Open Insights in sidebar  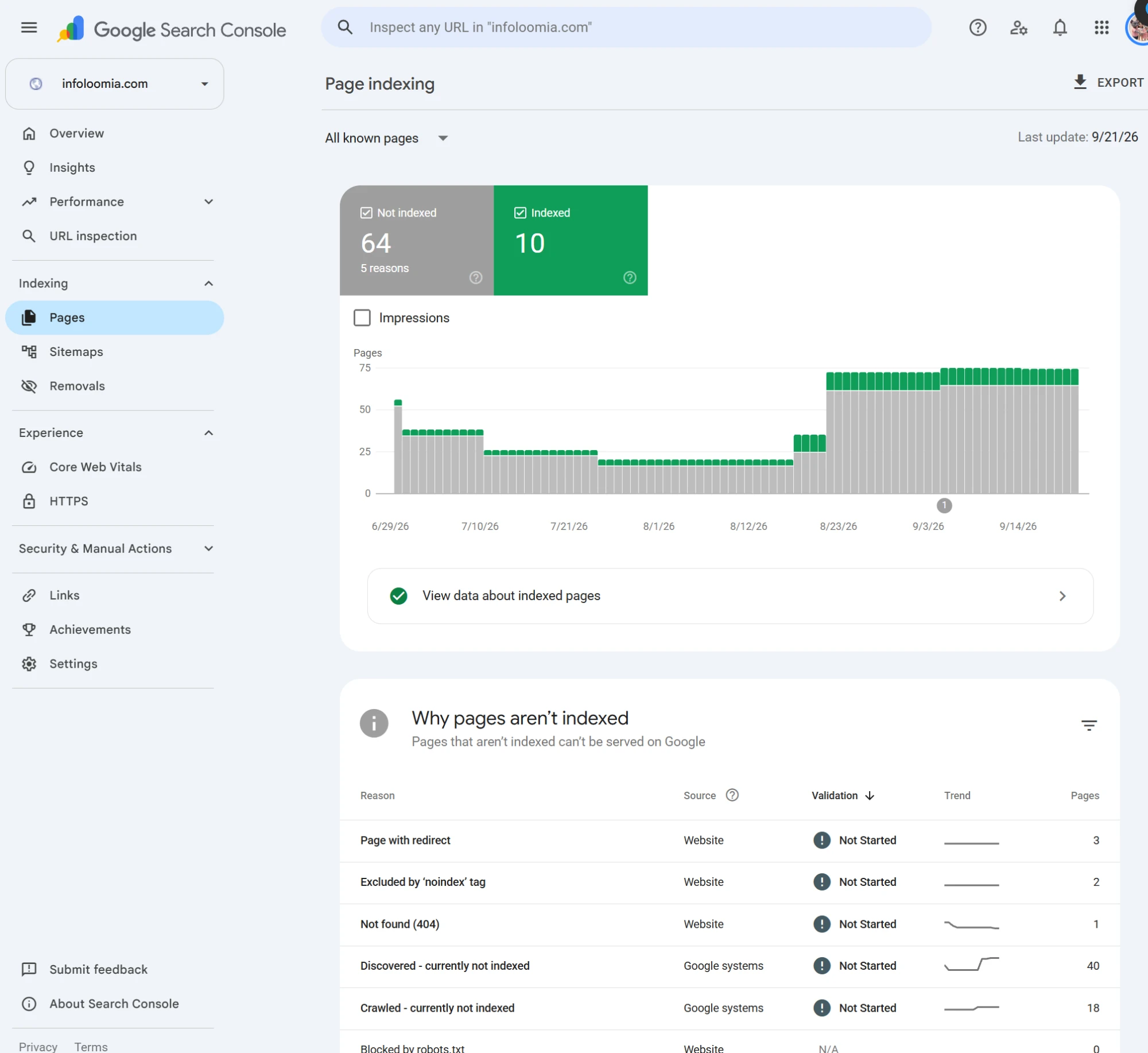pos(115,168)
